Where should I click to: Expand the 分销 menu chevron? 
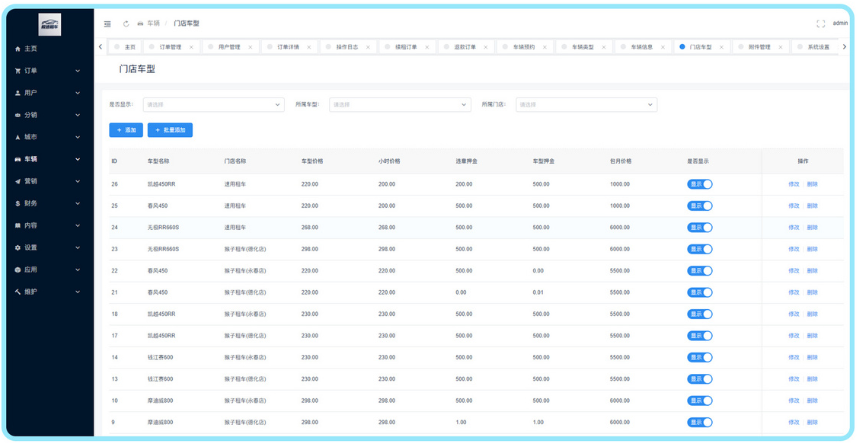click(x=78, y=115)
